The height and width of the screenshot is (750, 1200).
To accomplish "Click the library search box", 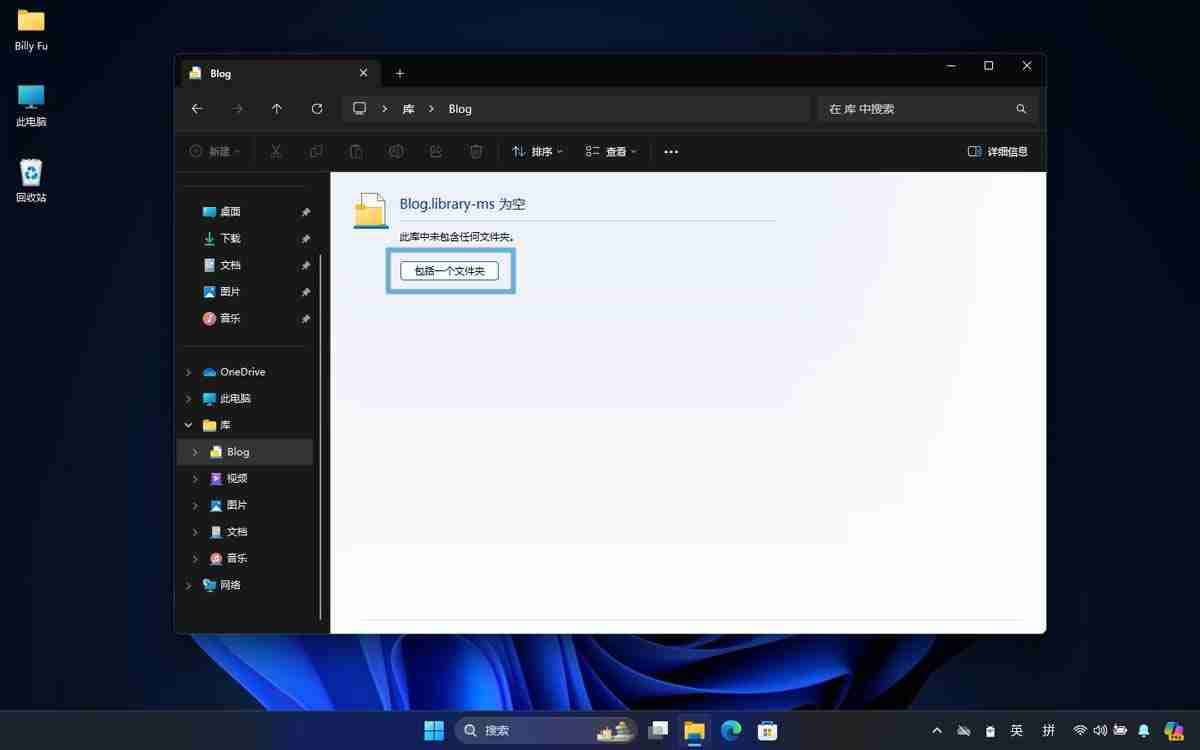I will pyautogui.click(x=915, y=108).
